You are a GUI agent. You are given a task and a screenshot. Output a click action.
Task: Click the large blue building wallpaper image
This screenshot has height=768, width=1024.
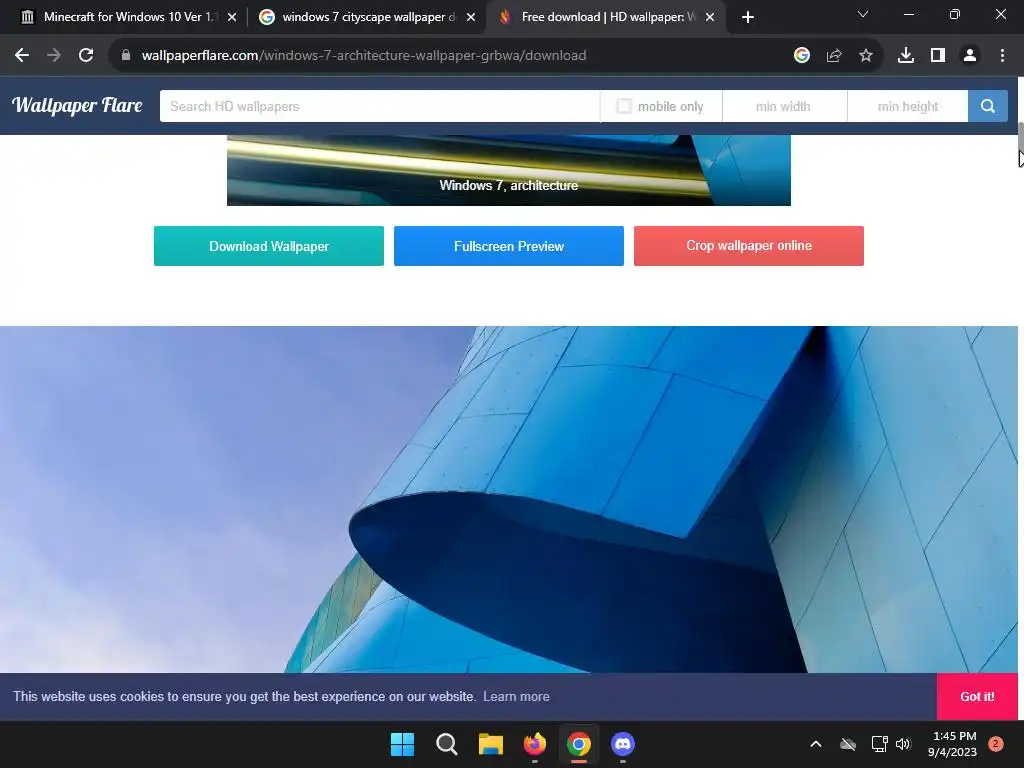(509, 499)
